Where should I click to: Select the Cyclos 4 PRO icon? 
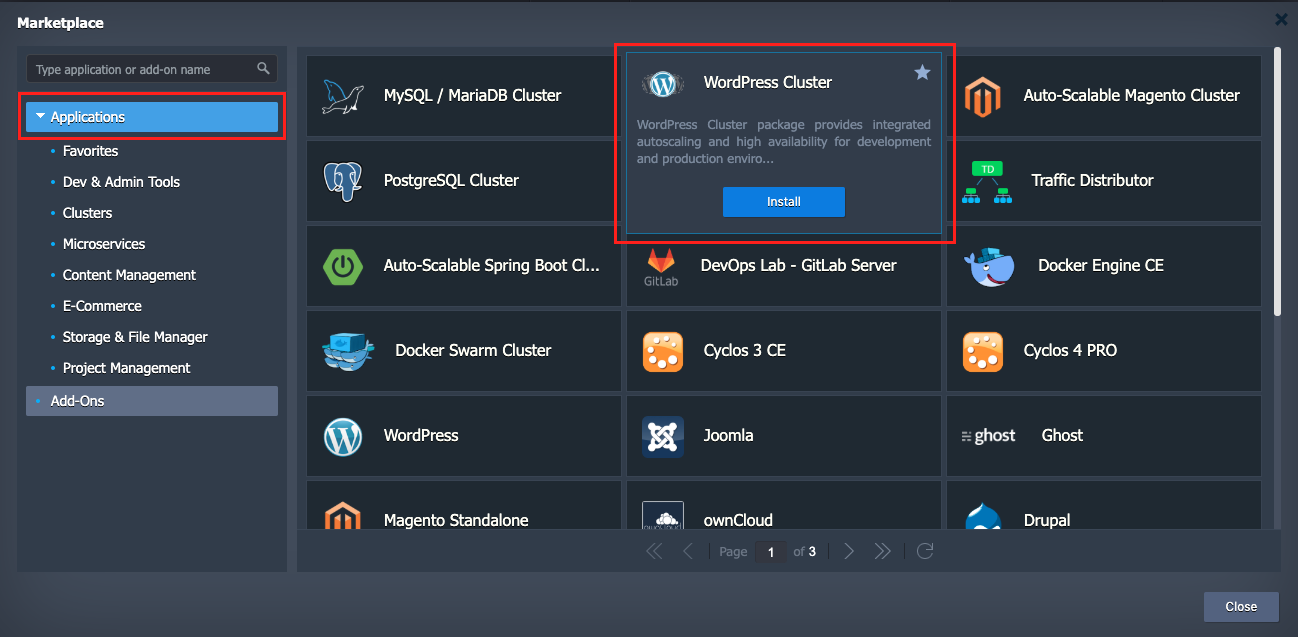click(982, 351)
